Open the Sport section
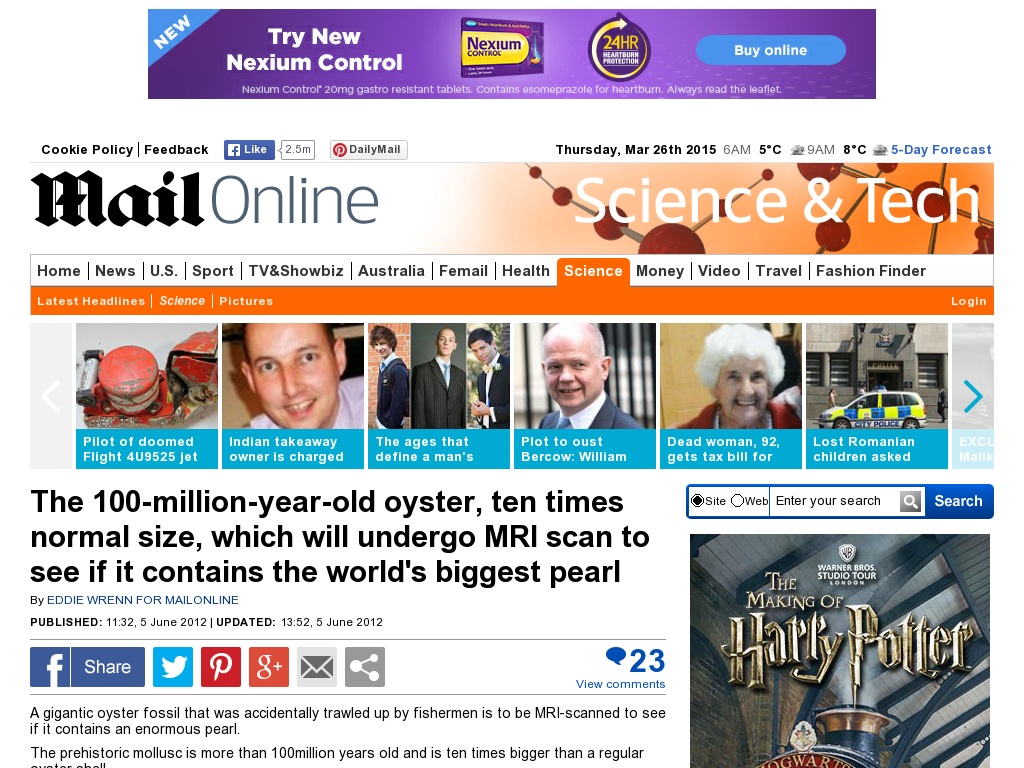The image size is (1024, 768). (x=212, y=271)
